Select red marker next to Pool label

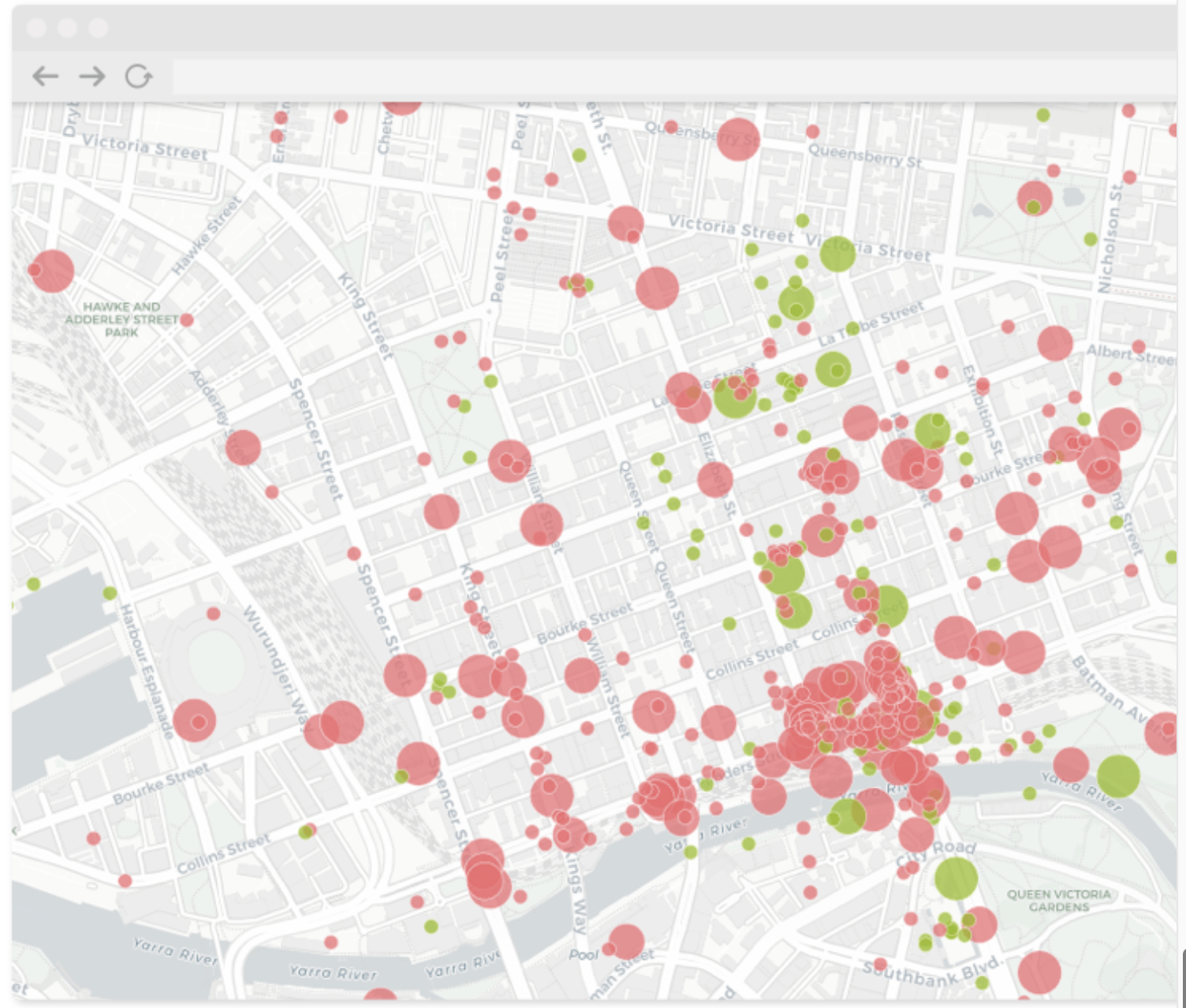[x=627, y=941]
